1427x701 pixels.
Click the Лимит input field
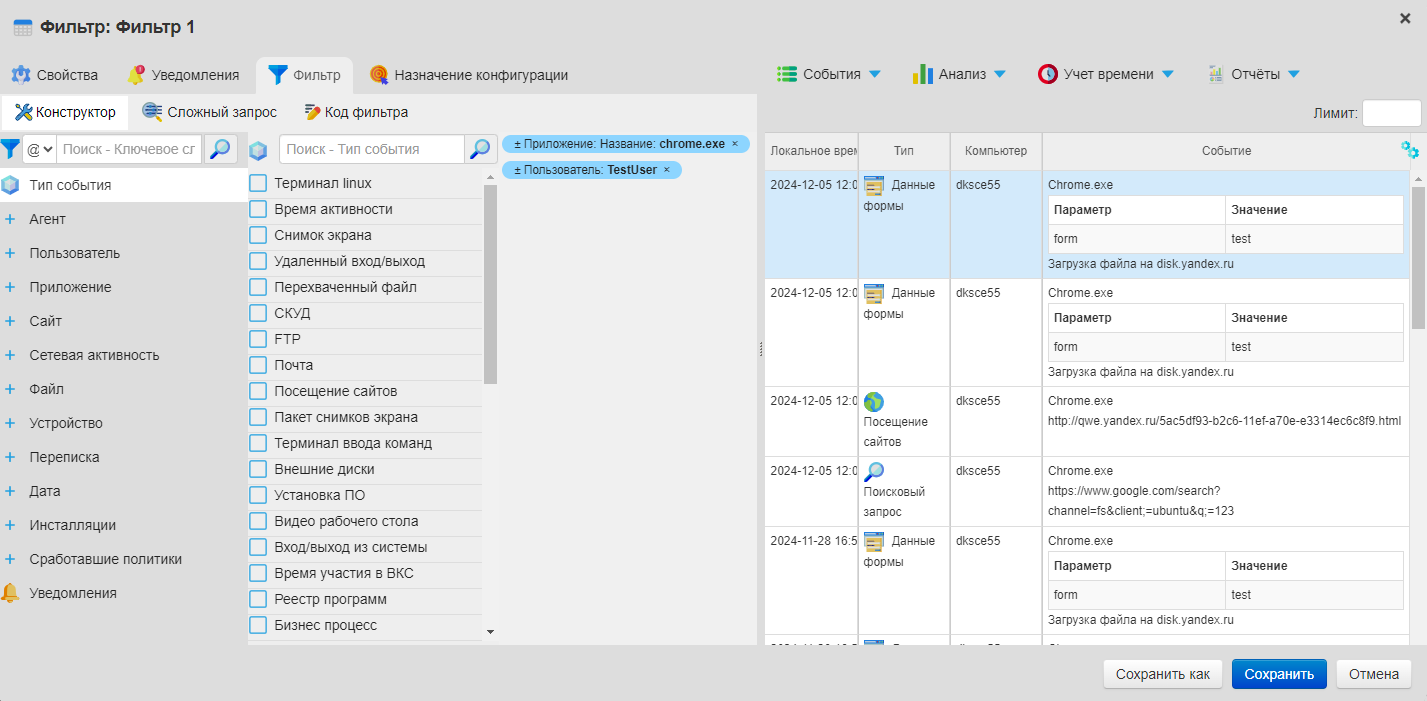click(x=1391, y=113)
